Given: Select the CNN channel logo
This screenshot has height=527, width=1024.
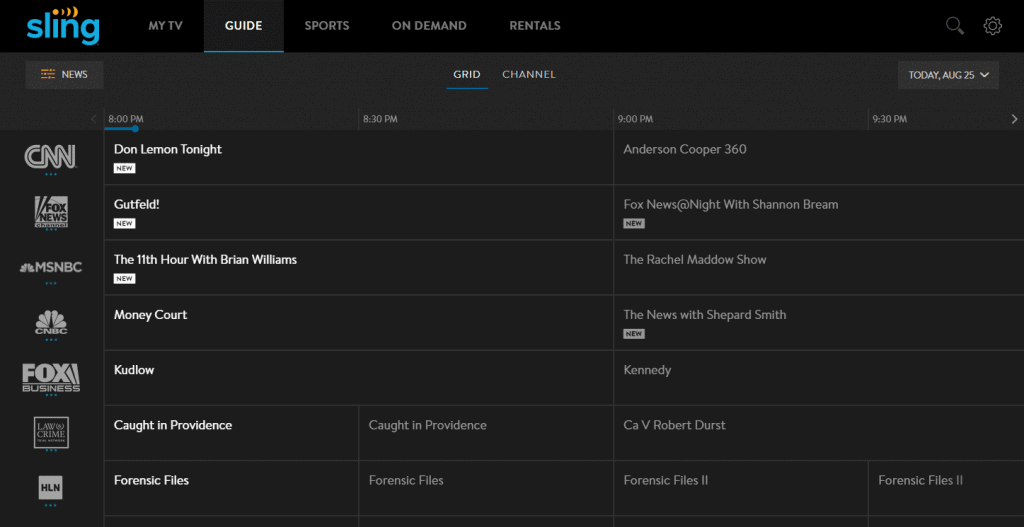Looking at the screenshot, I should (x=50, y=157).
